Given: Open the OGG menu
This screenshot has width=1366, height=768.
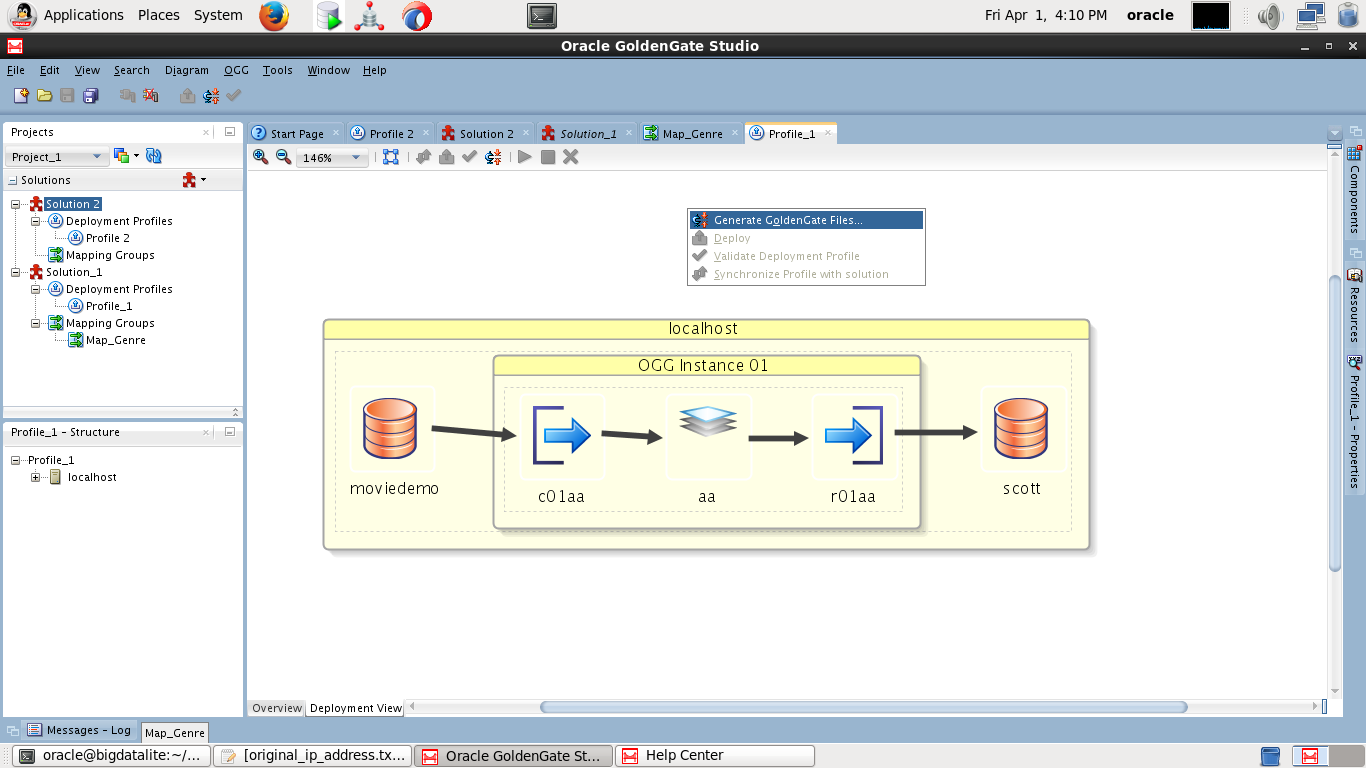Looking at the screenshot, I should click(x=236, y=70).
